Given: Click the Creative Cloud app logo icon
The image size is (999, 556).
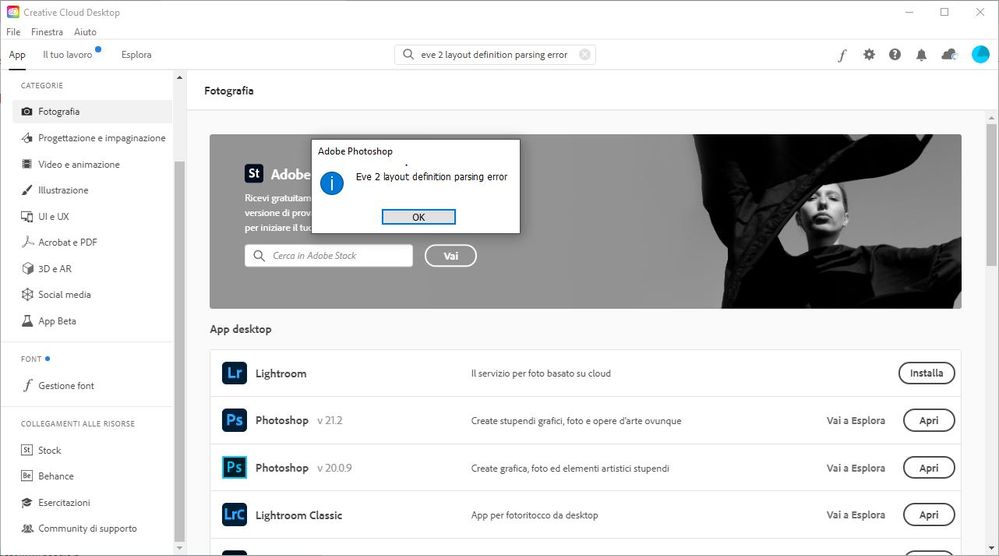Looking at the screenshot, I should (13, 12).
